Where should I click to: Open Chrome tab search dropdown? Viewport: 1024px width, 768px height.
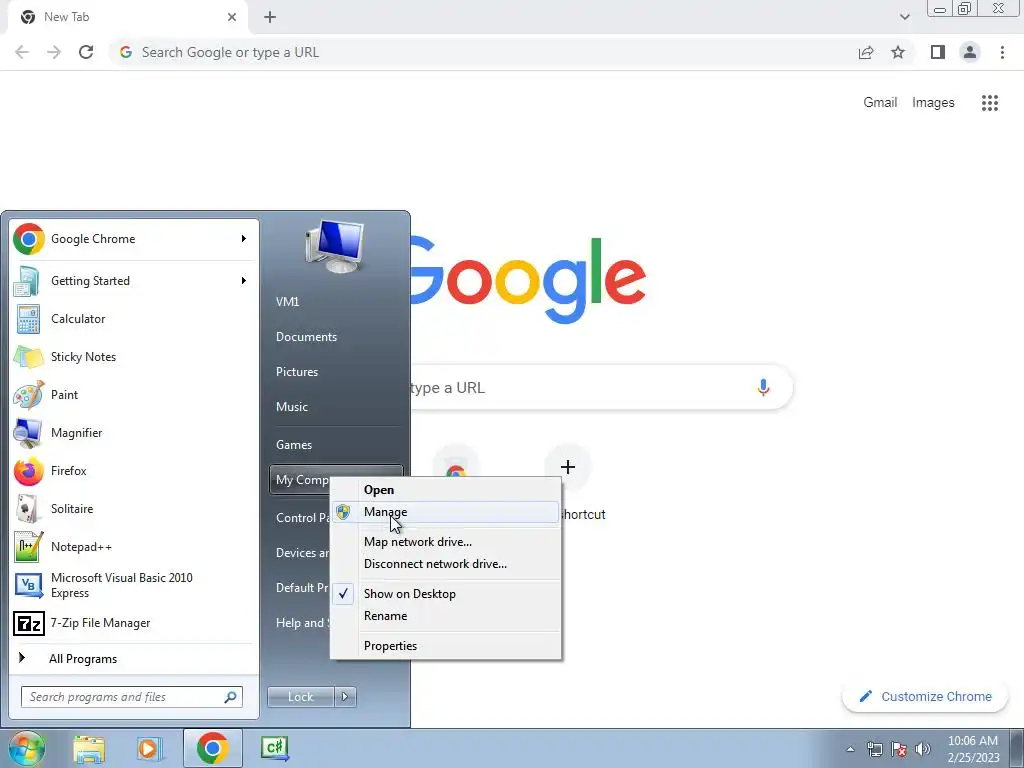click(x=904, y=17)
